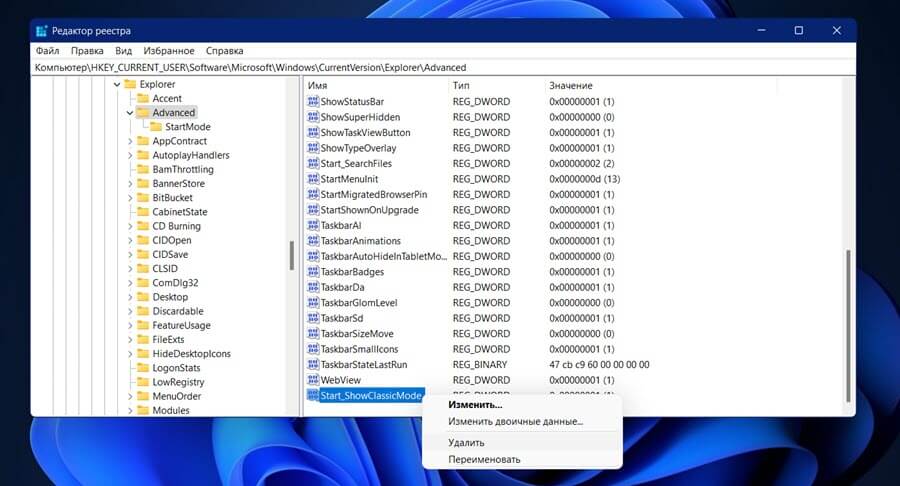The width and height of the screenshot is (900, 486).
Task: Click the StartMigratedBrowserPin value icon
Action: pos(313,195)
